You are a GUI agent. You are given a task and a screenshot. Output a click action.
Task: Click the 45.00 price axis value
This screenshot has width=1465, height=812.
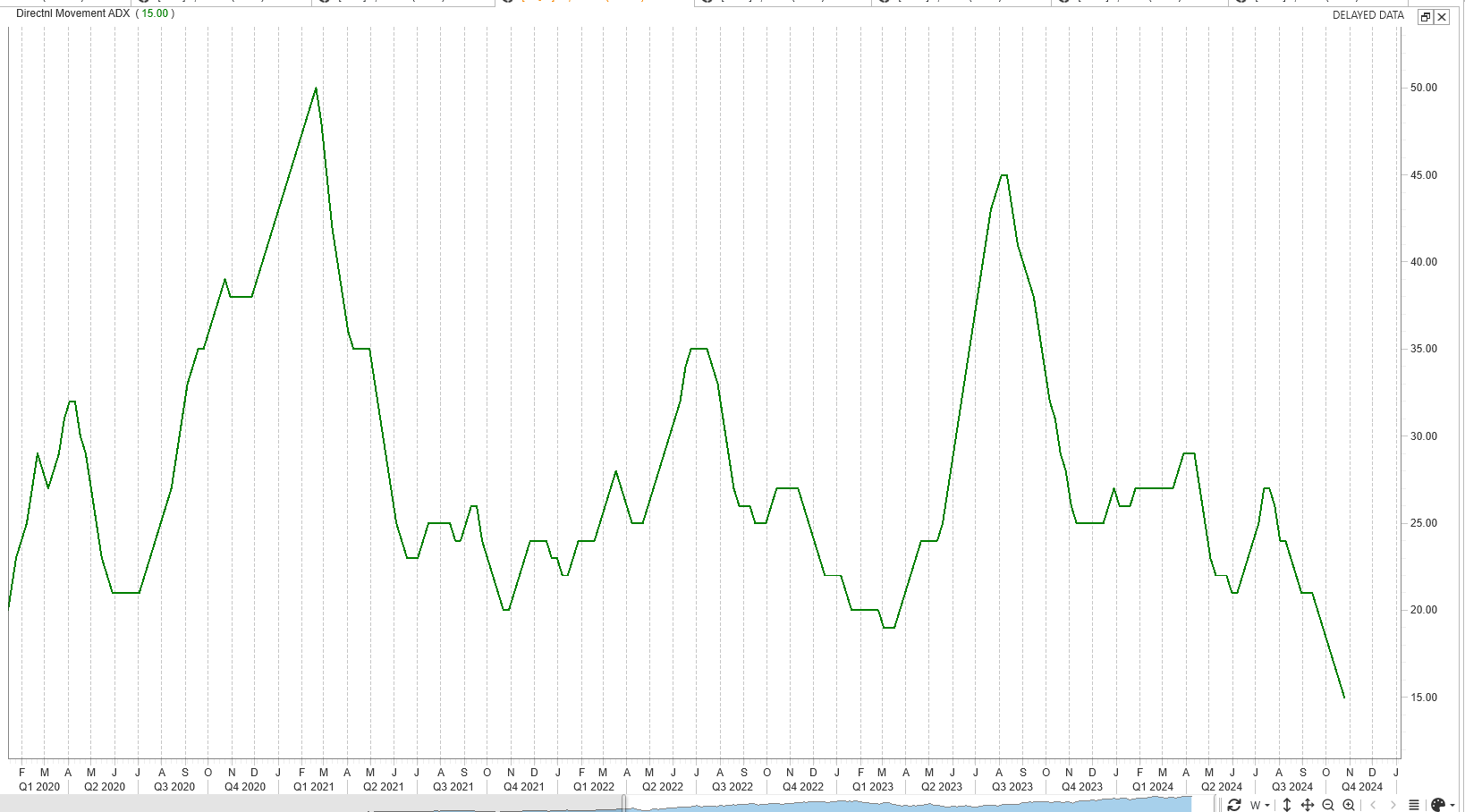point(1424,175)
